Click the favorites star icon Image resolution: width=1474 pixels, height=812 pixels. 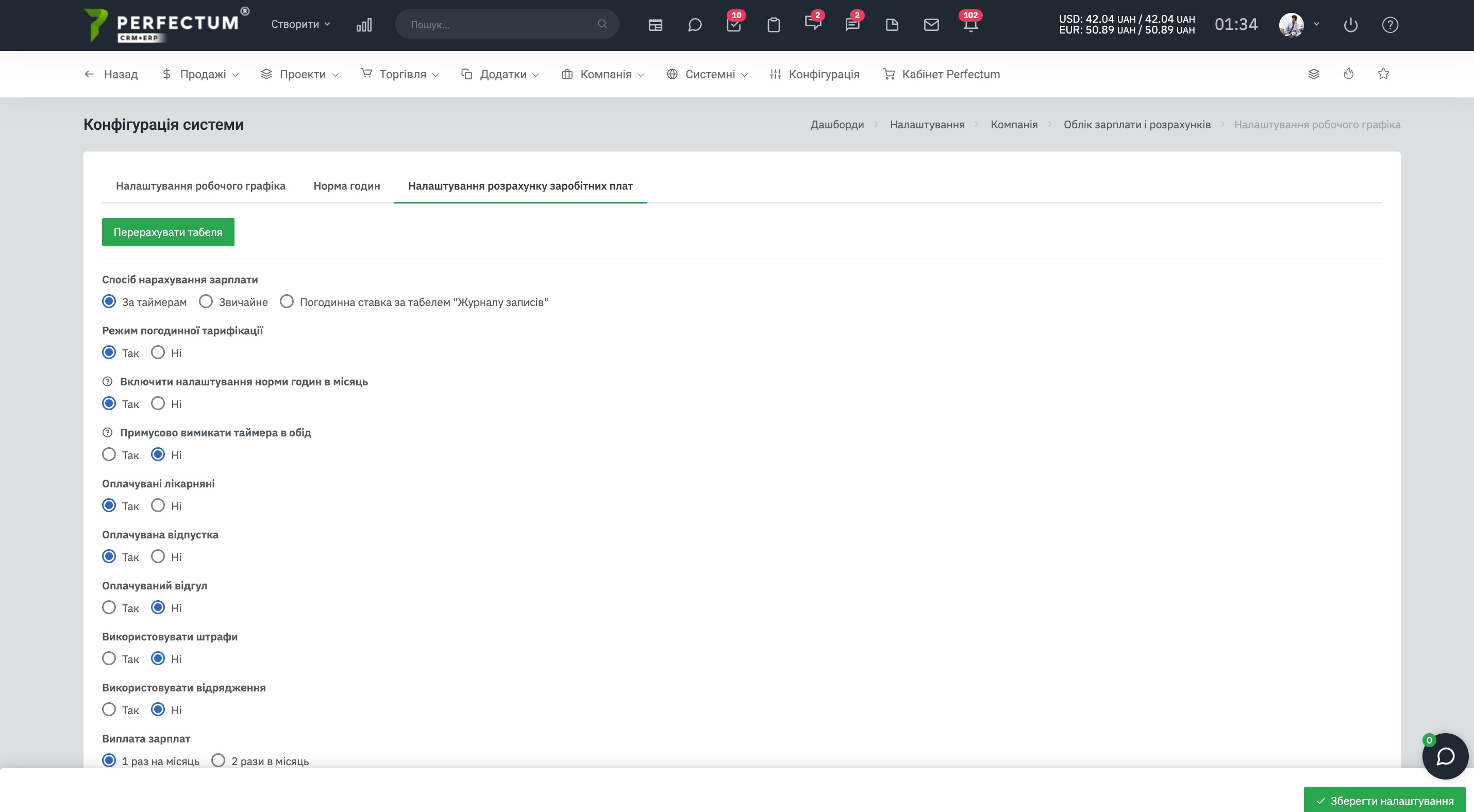tap(1383, 74)
